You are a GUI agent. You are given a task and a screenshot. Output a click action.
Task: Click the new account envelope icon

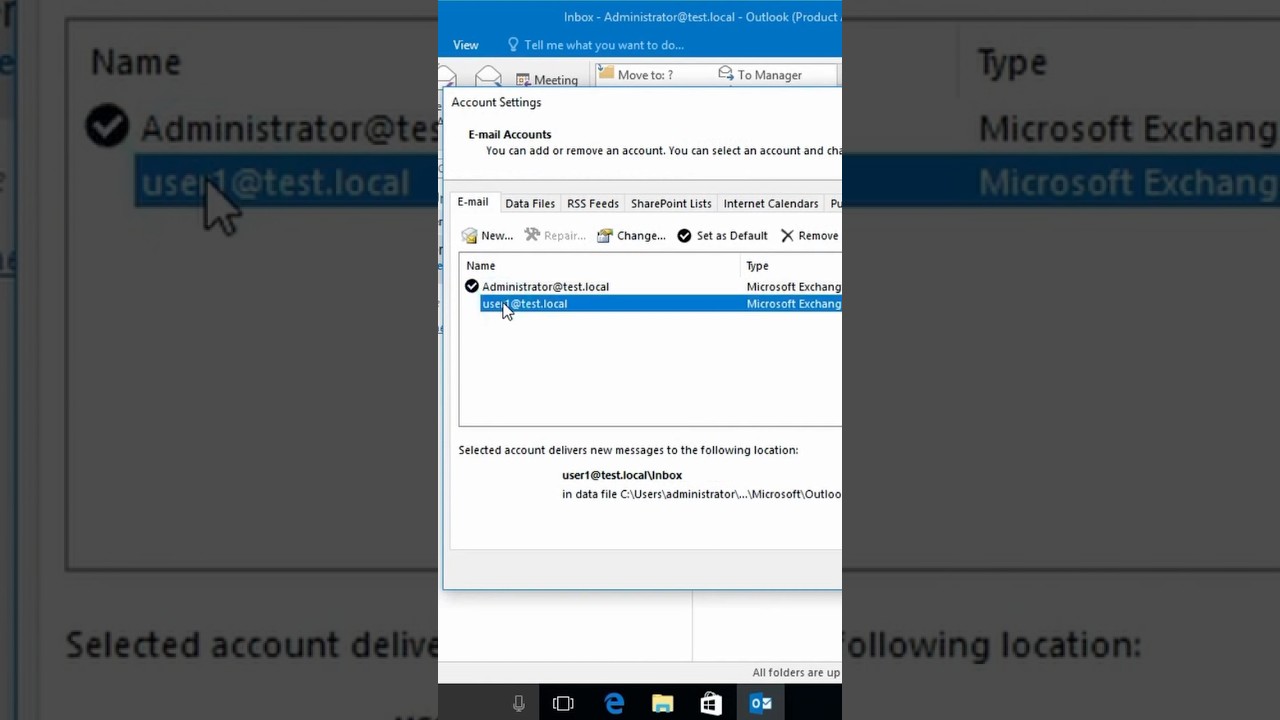[469, 236]
